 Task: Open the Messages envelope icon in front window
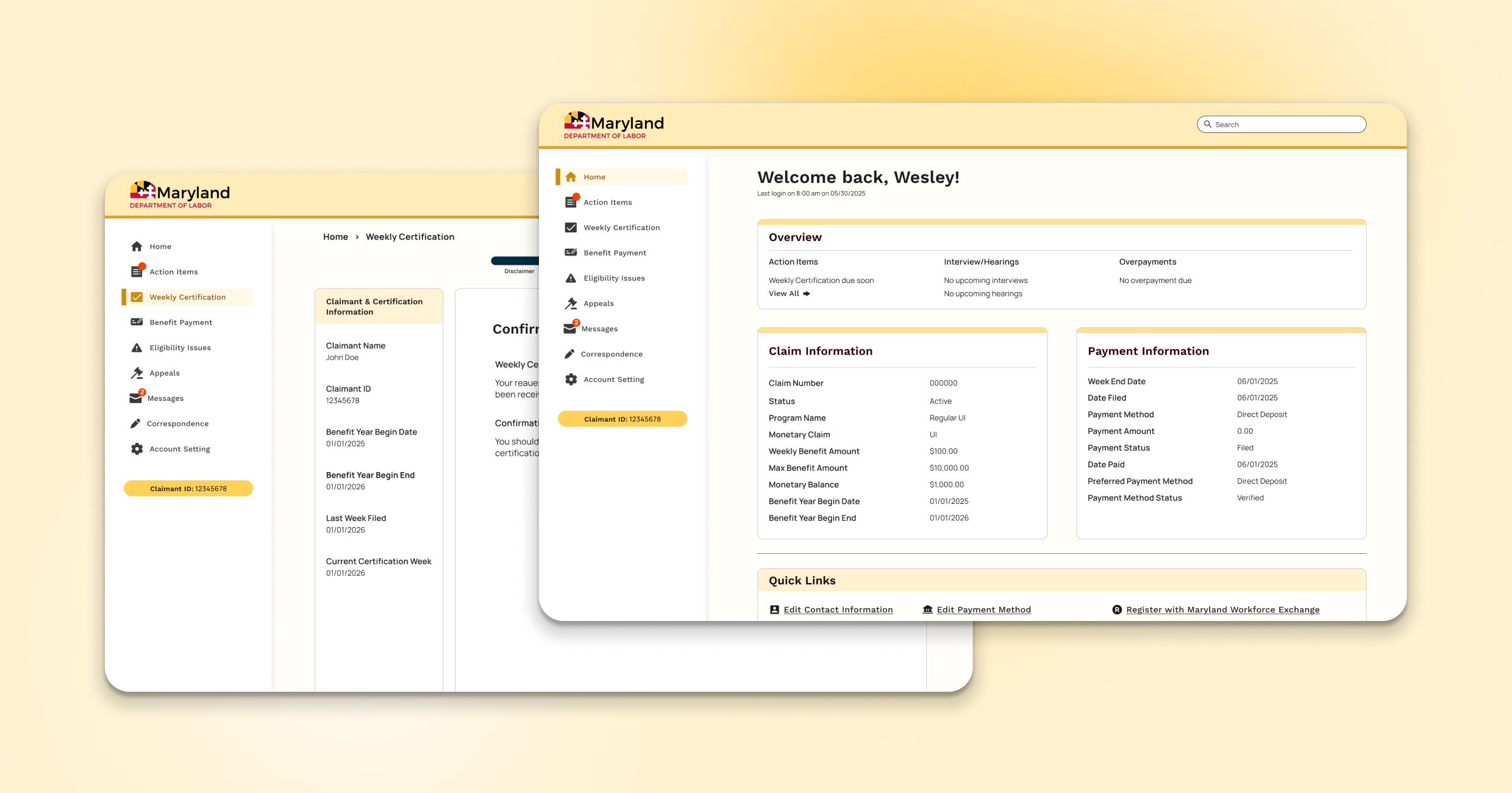[569, 329]
